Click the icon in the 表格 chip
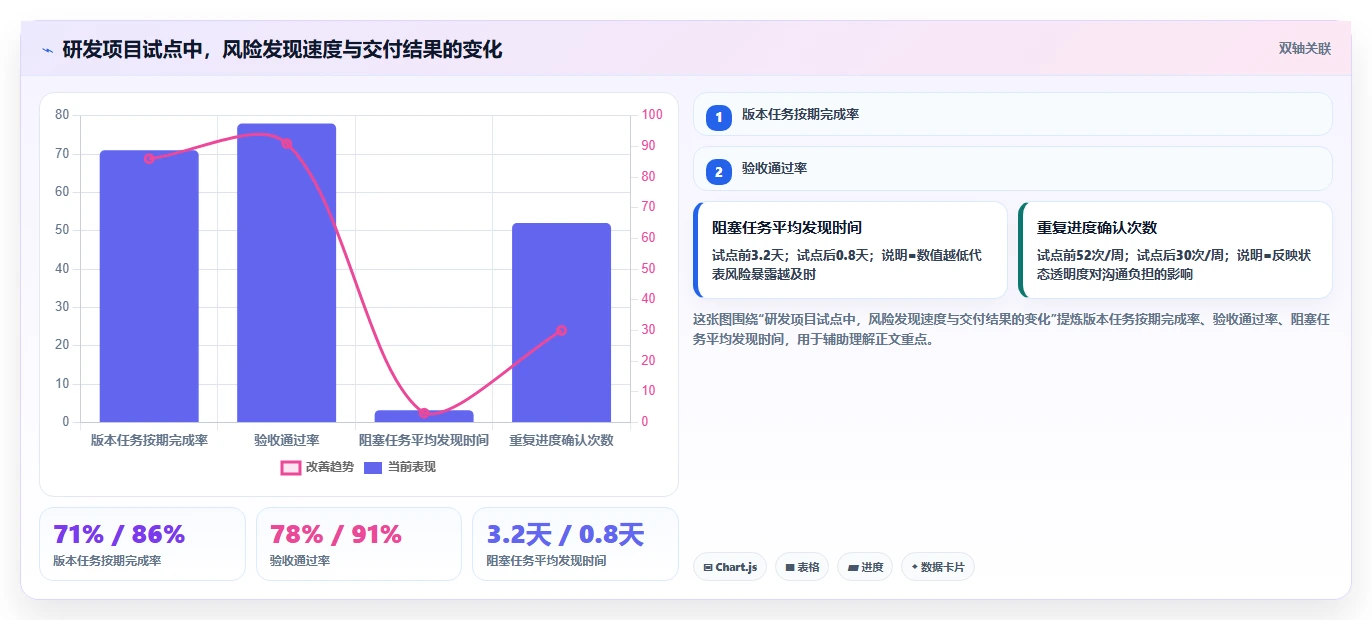 tap(790, 567)
